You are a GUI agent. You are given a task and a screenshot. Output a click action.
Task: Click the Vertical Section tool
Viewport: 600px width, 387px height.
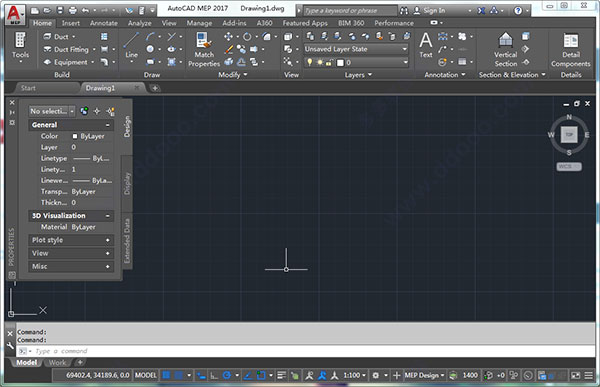point(505,50)
